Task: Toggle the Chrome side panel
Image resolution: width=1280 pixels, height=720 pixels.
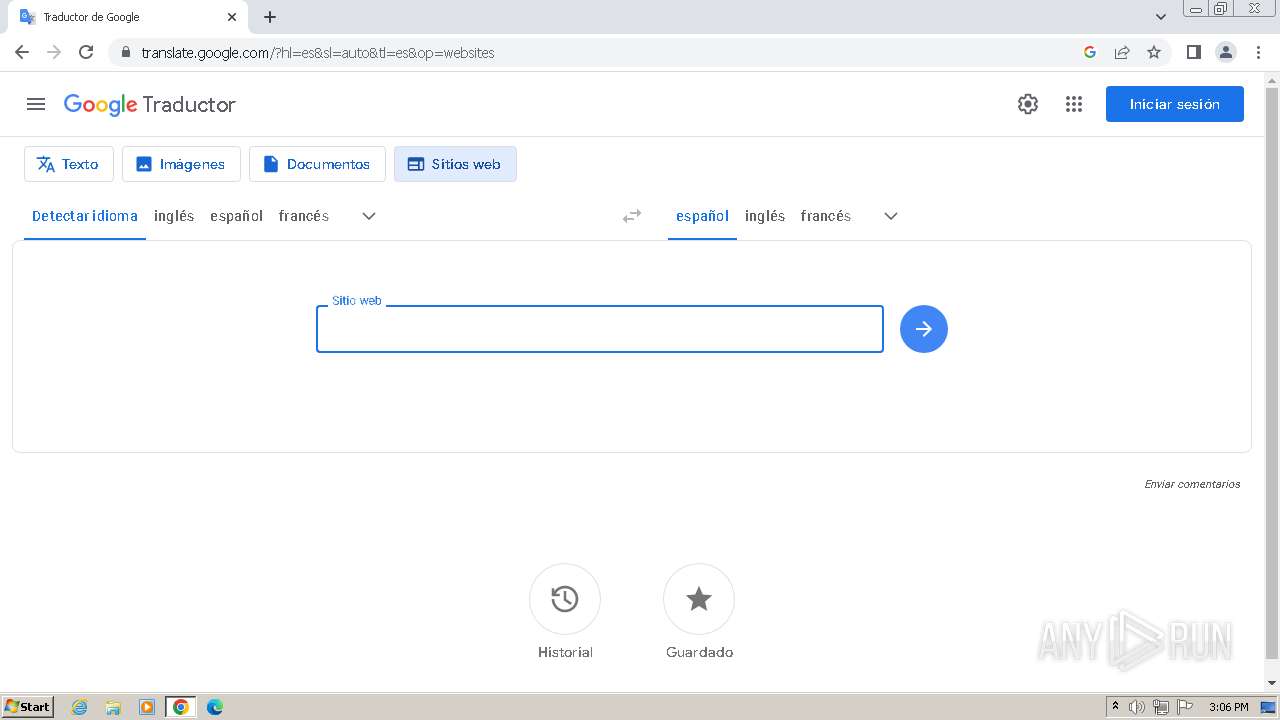Action: click(1193, 52)
